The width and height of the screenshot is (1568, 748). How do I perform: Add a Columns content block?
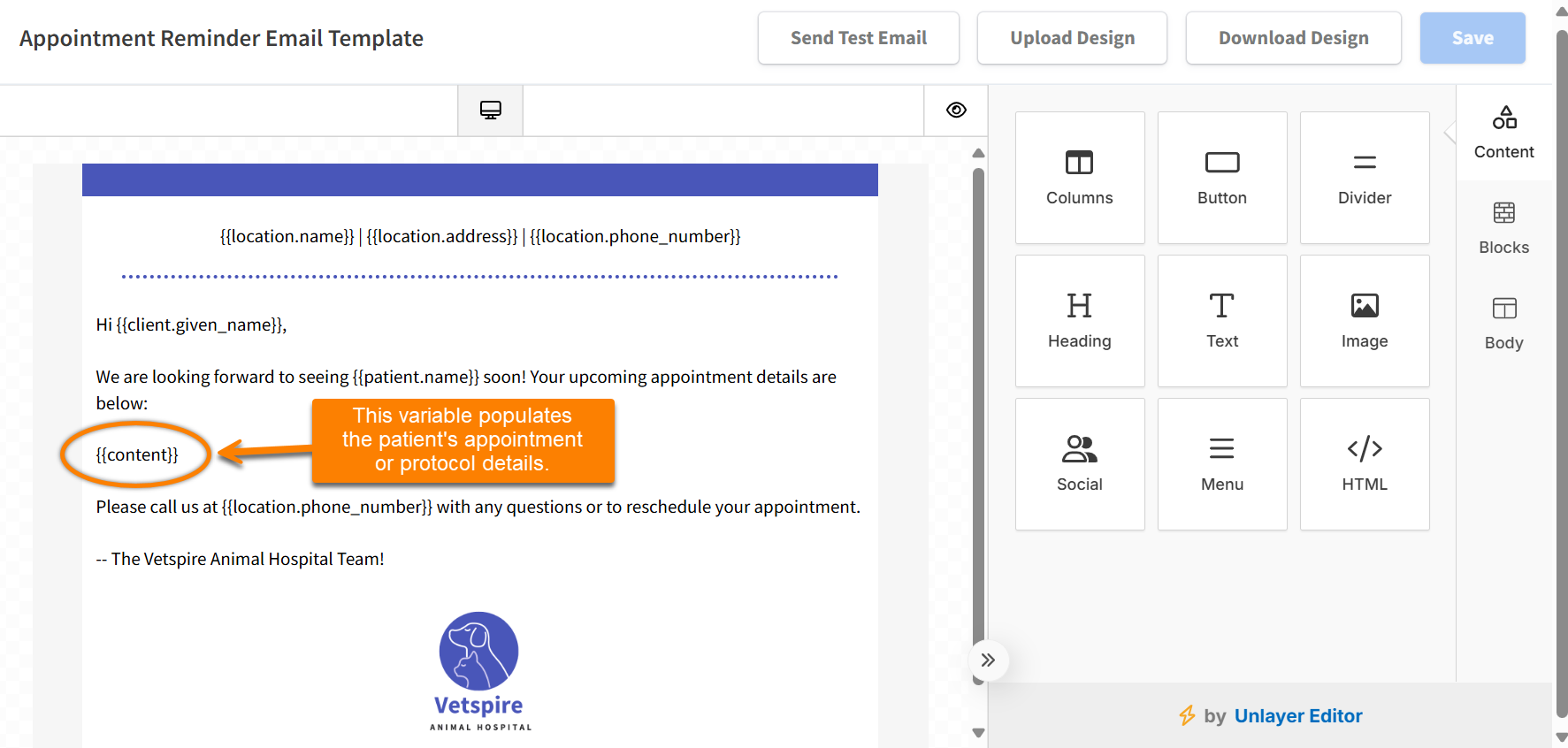coord(1079,178)
